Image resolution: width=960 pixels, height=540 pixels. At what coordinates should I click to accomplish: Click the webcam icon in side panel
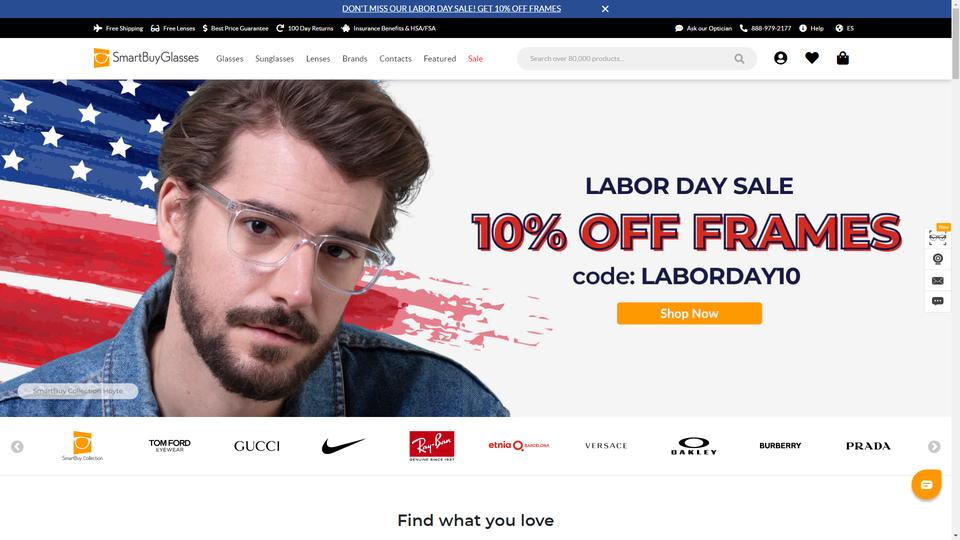(937, 259)
